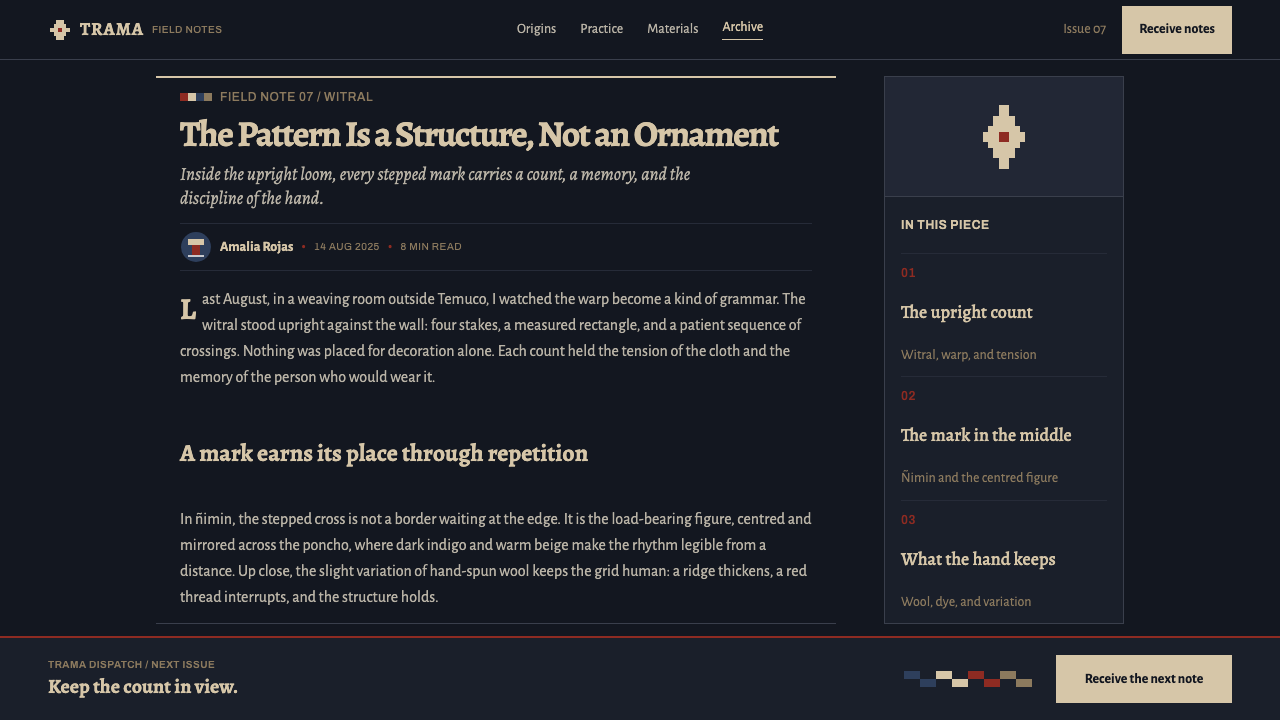
Task: Click the Receive notes button
Action: click(1177, 30)
